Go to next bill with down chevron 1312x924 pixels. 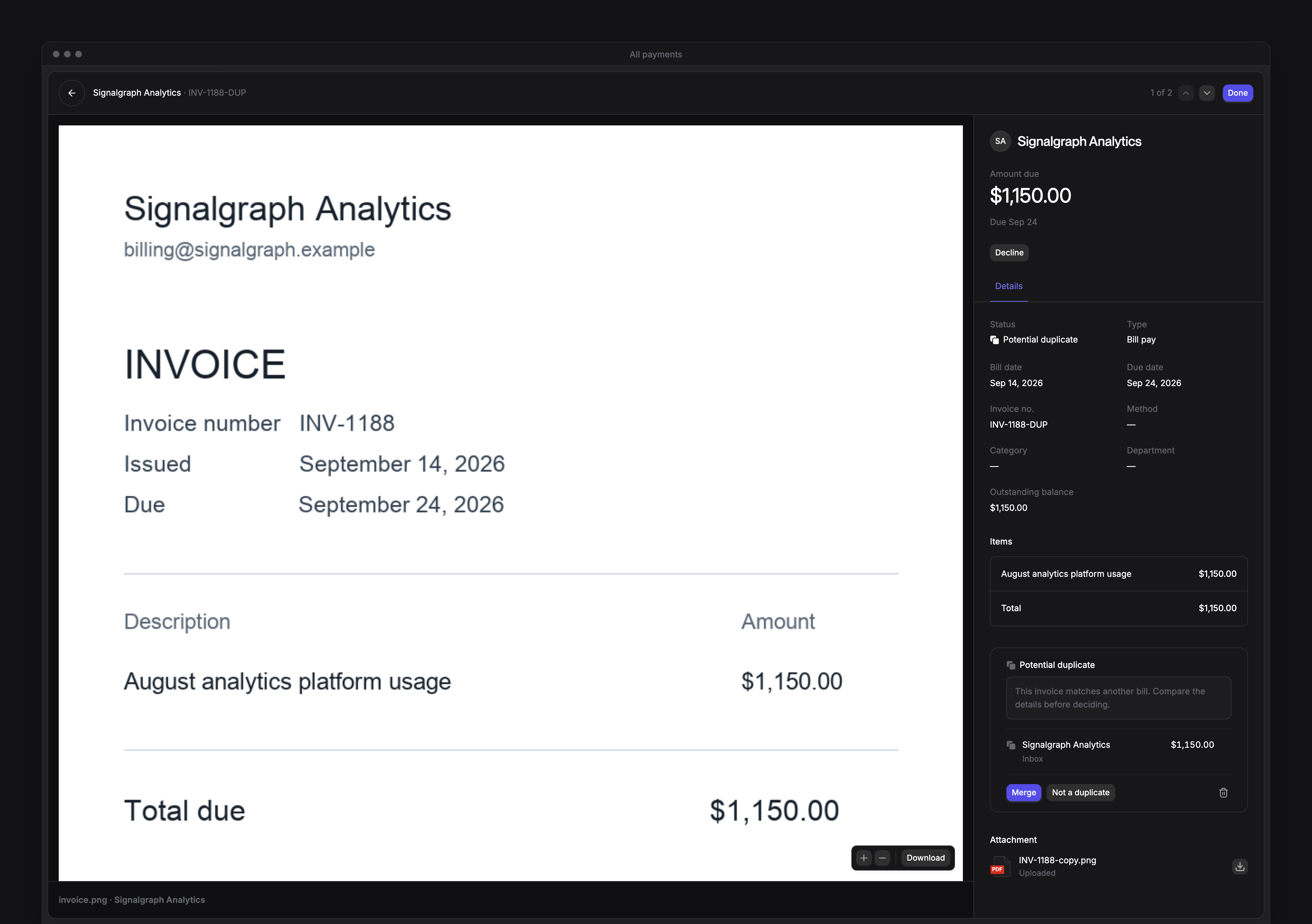(1207, 93)
